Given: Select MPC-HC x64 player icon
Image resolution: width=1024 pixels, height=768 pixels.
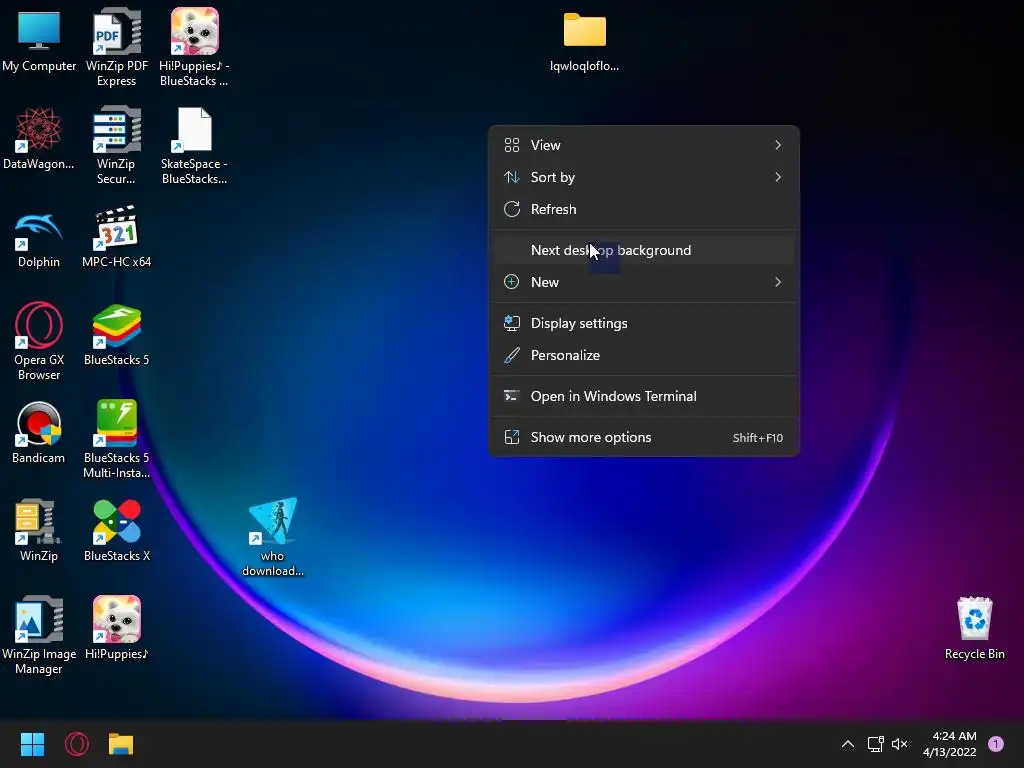Looking at the screenshot, I should point(116,236).
